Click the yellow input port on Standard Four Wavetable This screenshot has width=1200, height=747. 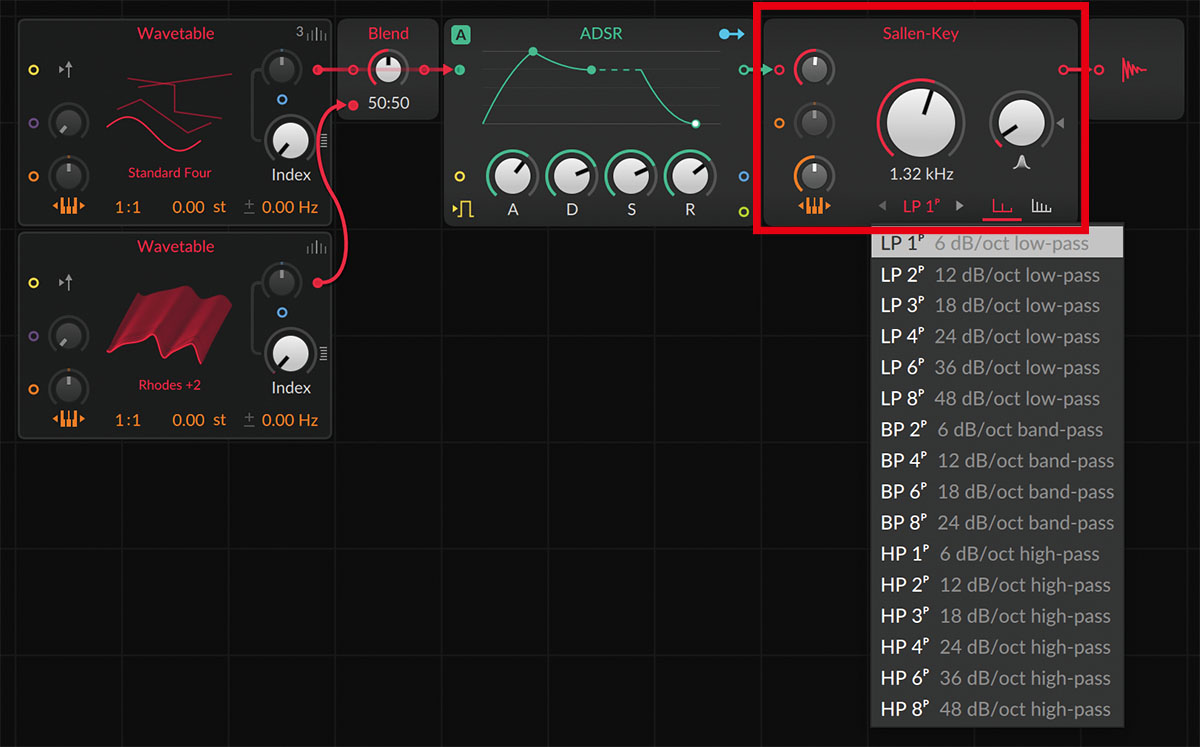tap(34, 70)
